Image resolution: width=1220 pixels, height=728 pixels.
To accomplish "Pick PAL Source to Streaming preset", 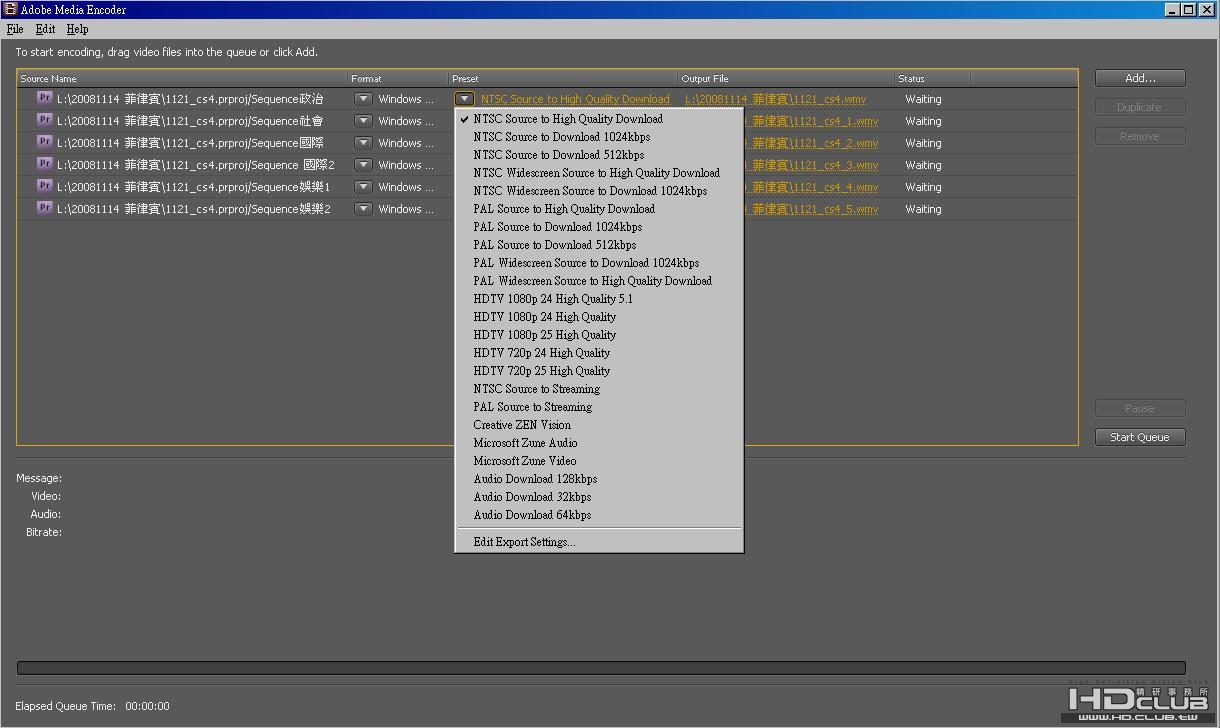I will tap(599, 407).
